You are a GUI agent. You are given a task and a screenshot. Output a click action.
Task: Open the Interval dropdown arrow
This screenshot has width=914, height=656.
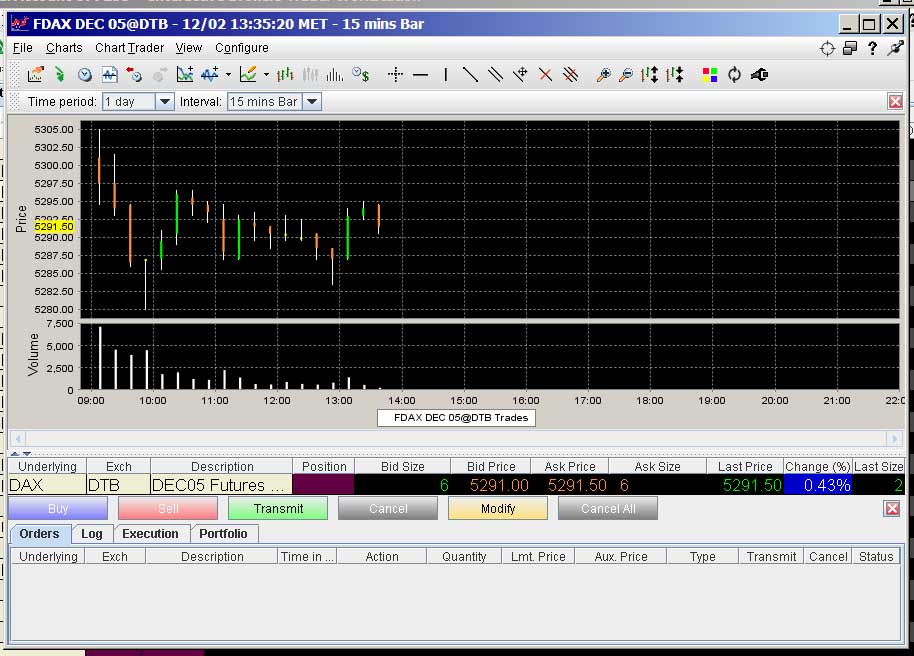point(312,101)
